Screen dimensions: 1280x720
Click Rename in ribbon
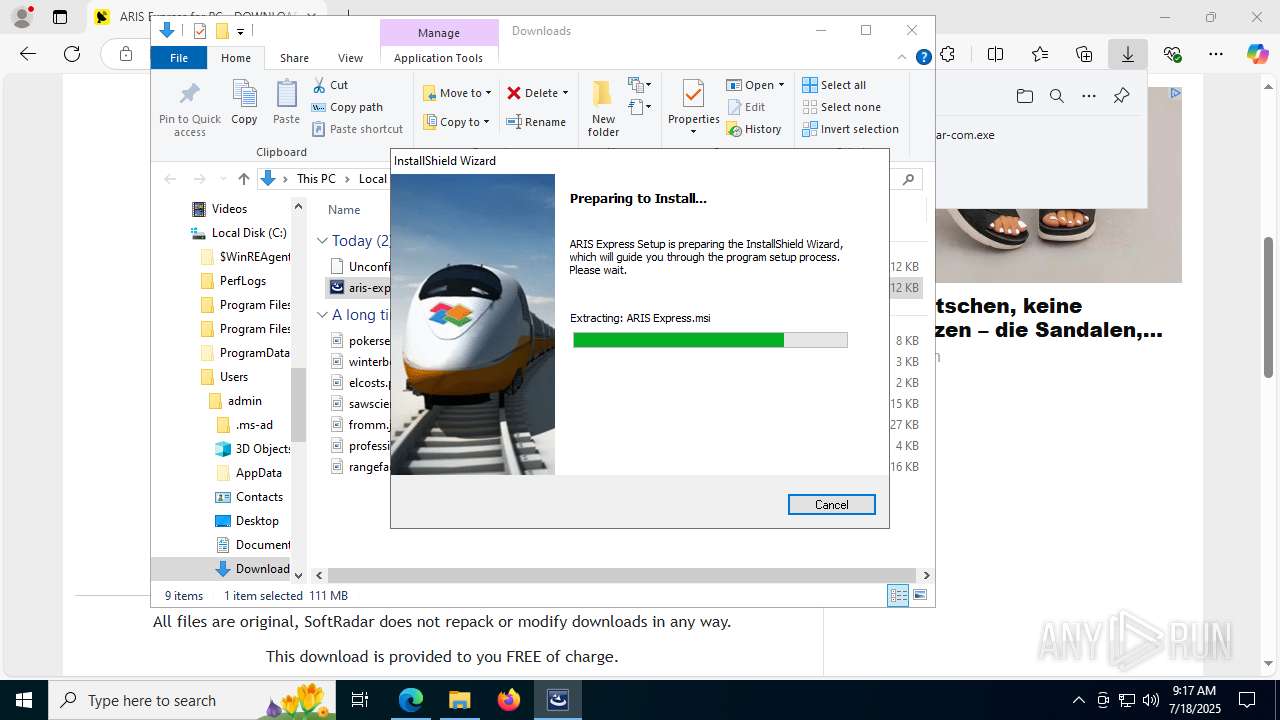point(536,122)
